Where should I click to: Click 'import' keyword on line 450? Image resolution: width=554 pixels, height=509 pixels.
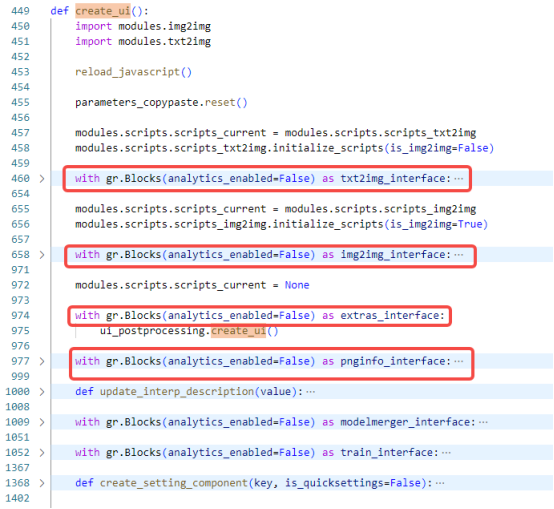pyautogui.click(x=94, y=26)
